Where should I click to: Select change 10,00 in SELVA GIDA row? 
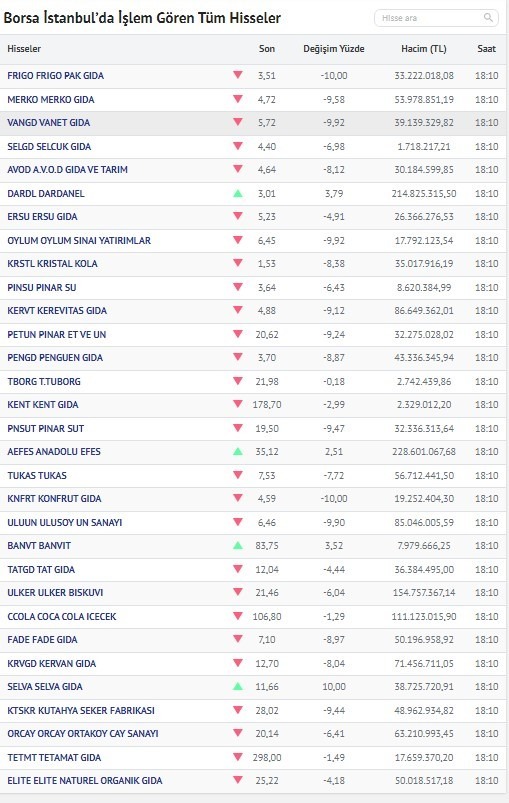tap(334, 687)
